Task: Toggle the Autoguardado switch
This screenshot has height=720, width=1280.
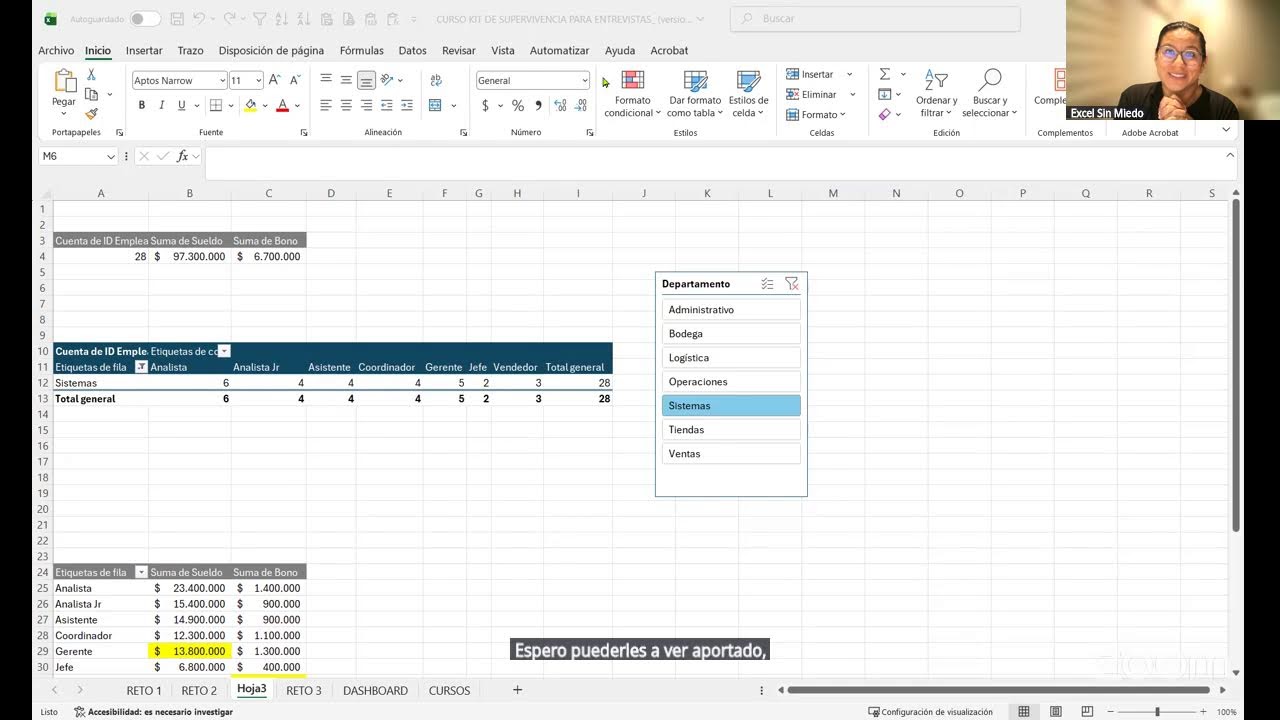Action: (144, 19)
